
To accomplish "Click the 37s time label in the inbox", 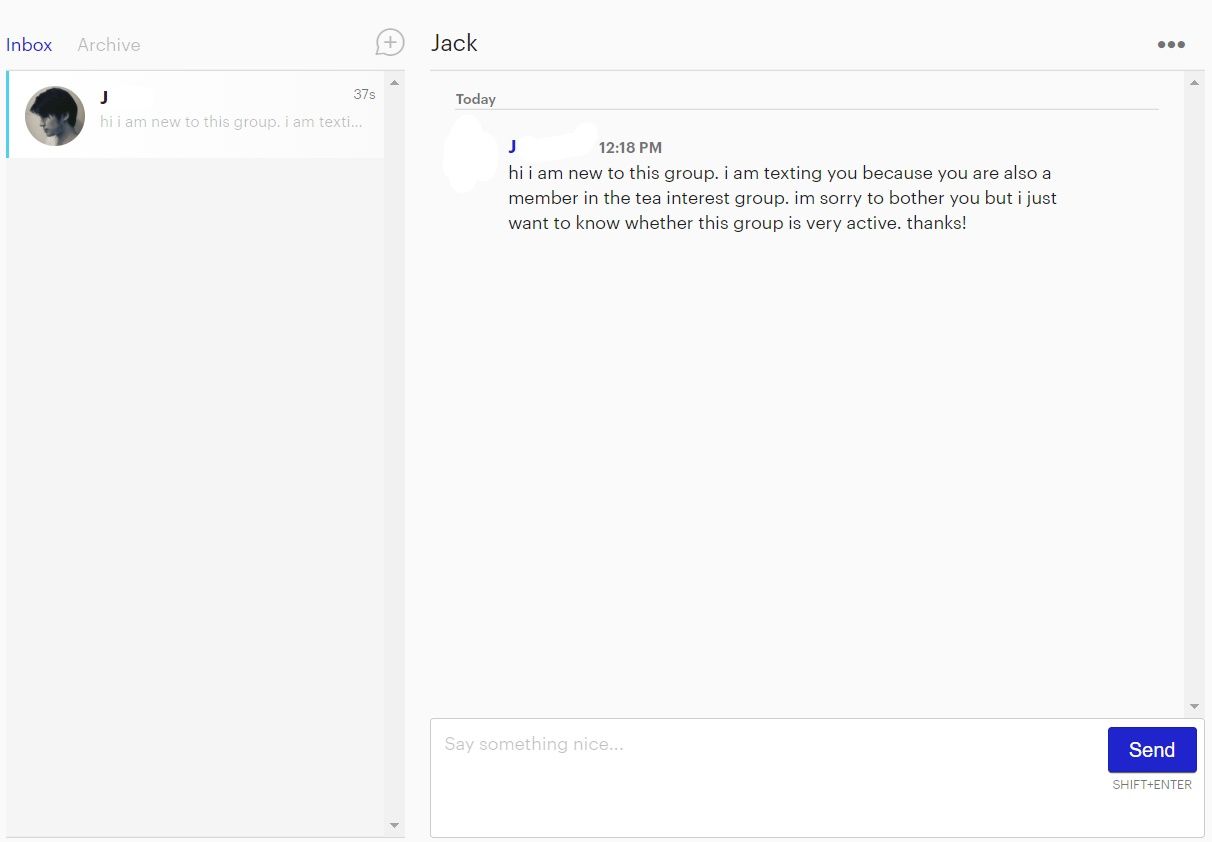I will click(x=364, y=94).
